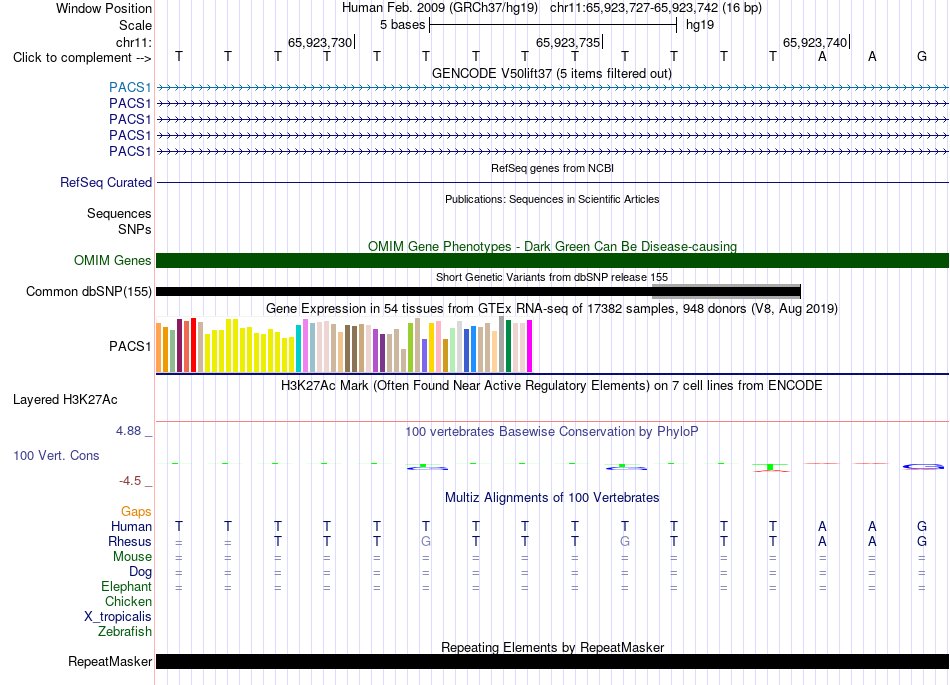Image resolution: width=950 pixels, height=685 pixels.
Task: Click the magenta last bar in the GTEx chart
Action: coord(529,346)
